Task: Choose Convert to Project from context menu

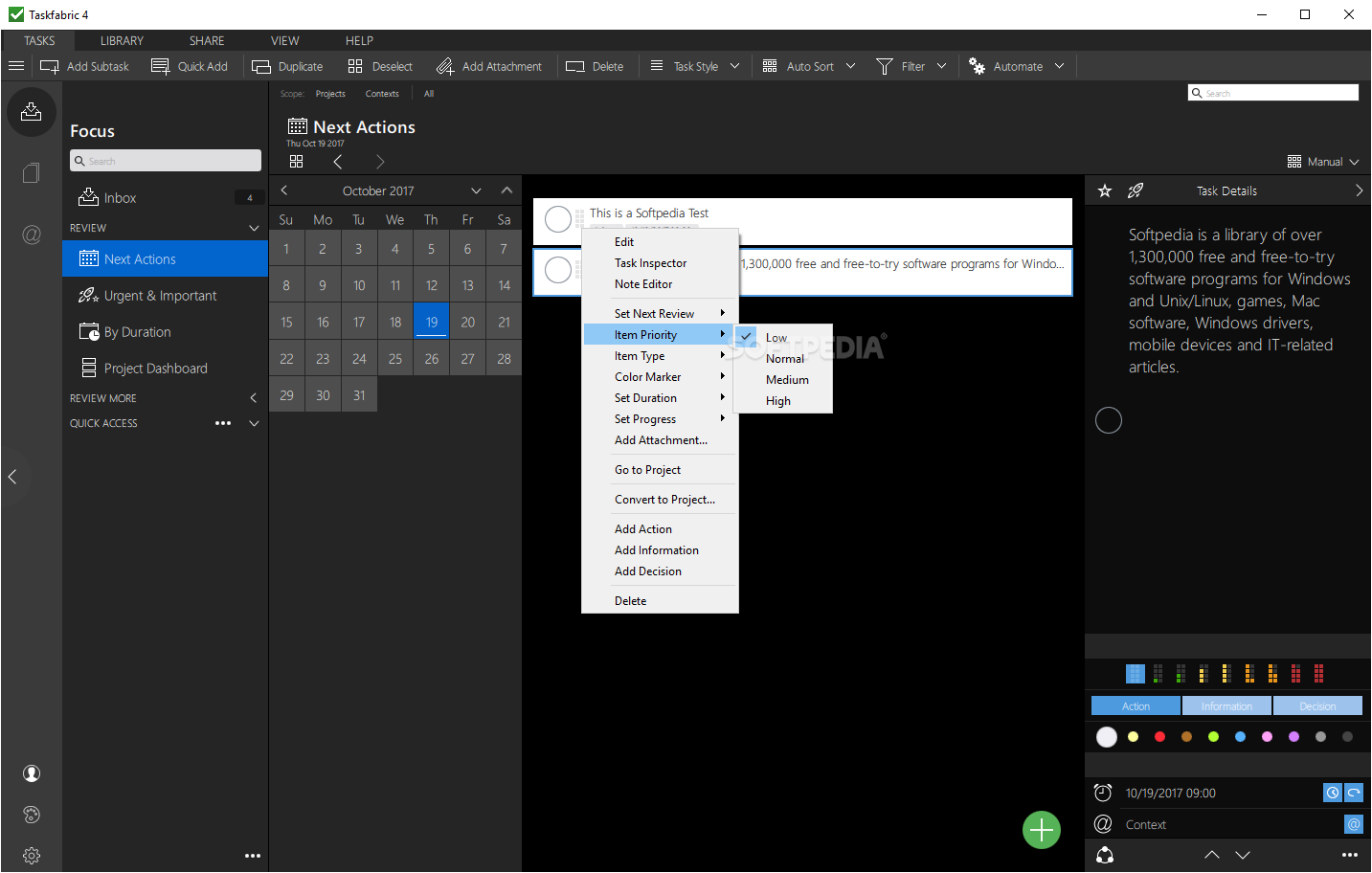Action: pos(660,500)
